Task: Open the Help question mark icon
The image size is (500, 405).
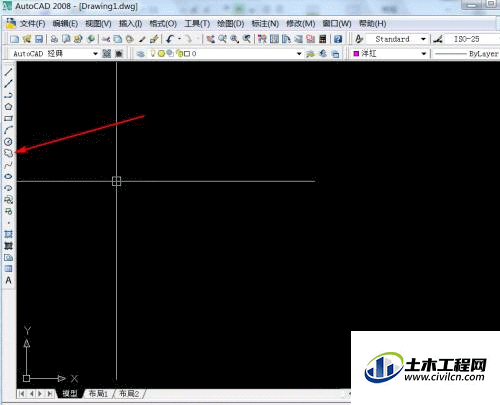Action: pyautogui.click(x=338, y=39)
